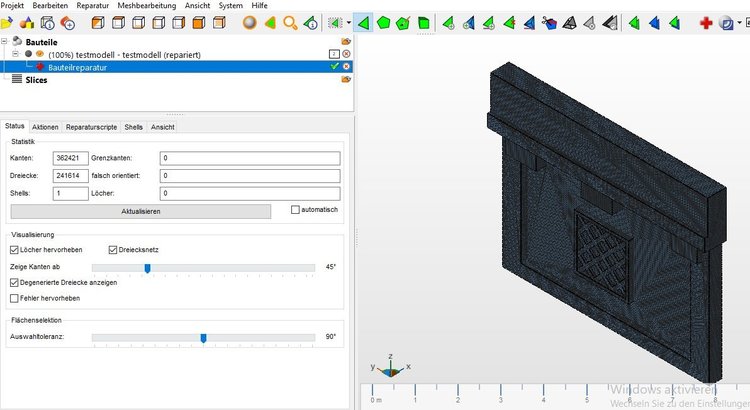Open the Reparatur menu
This screenshot has height=410, width=750.
(x=93, y=6)
